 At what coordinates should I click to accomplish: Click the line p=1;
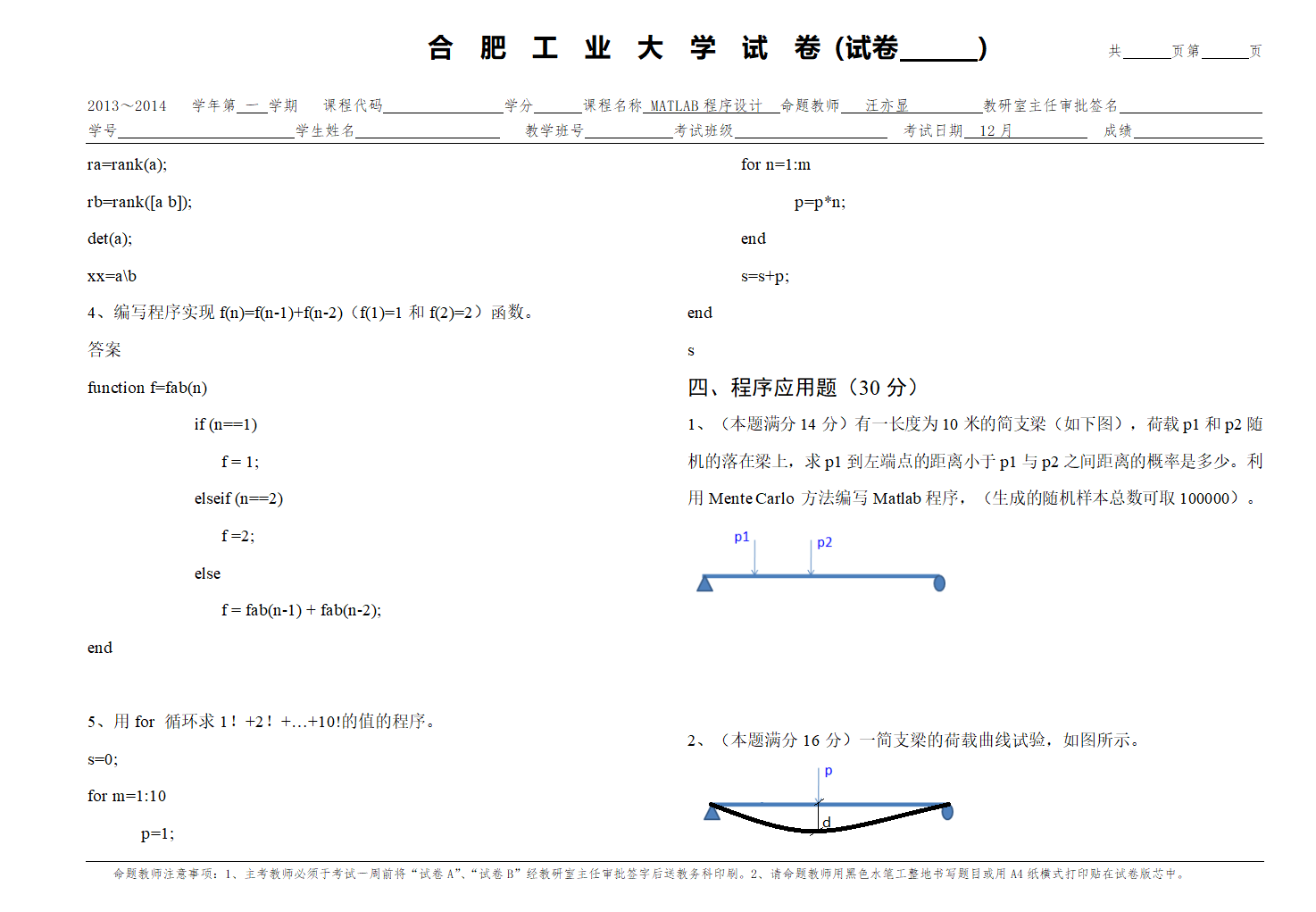coord(157,833)
